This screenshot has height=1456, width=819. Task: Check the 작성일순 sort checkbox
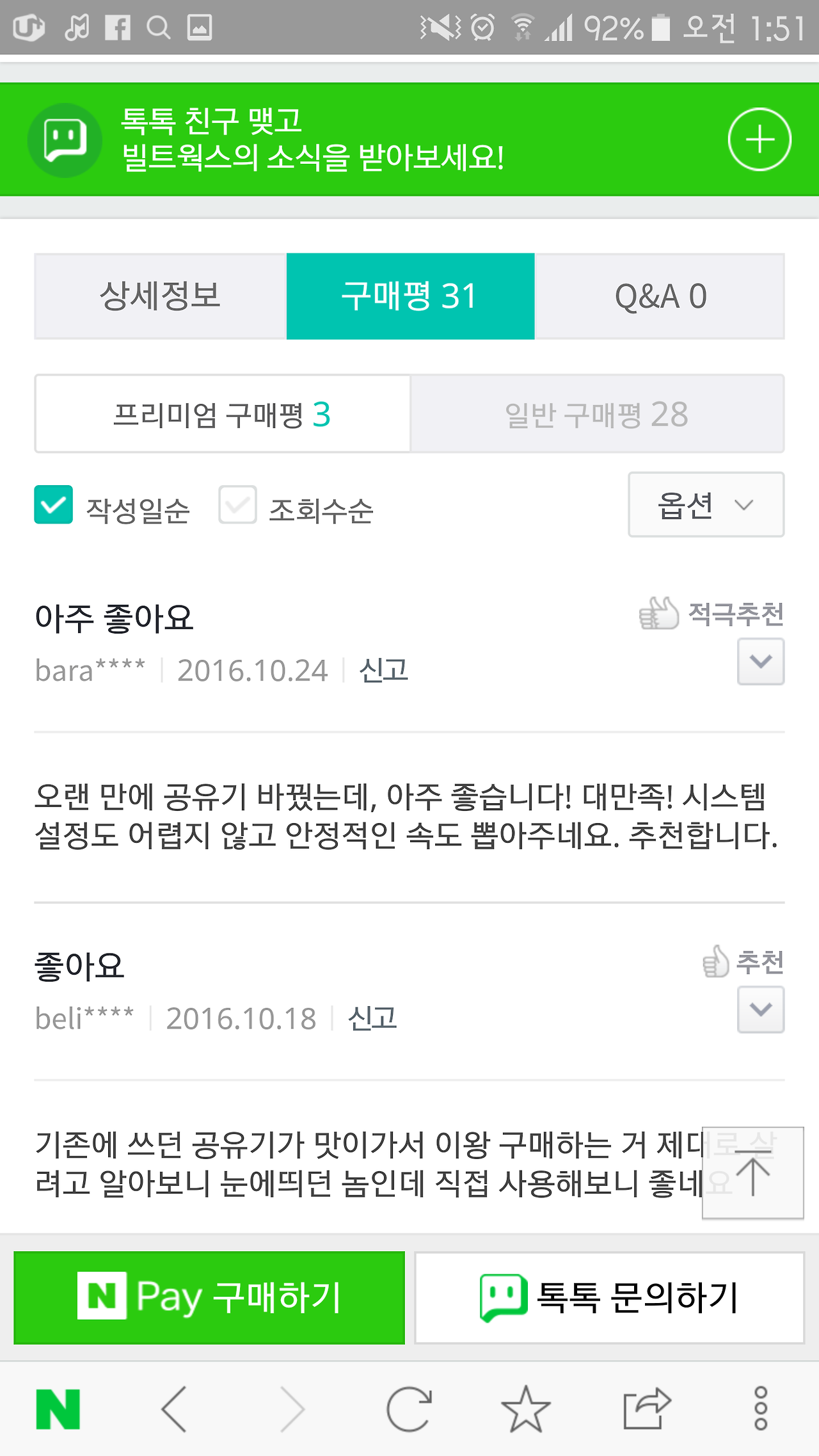[54, 505]
